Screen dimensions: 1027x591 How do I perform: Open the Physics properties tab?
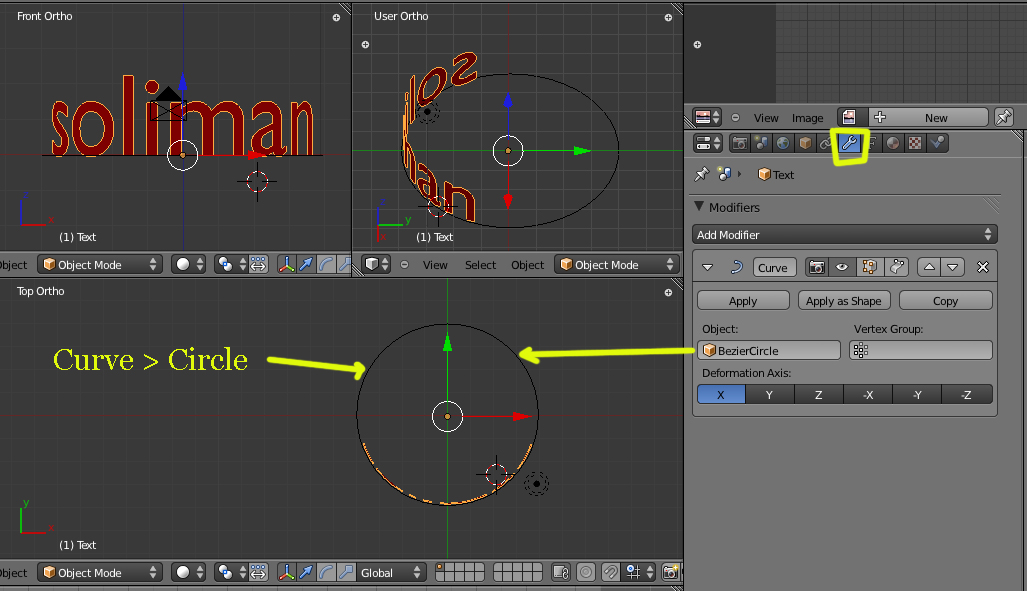pos(937,143)
